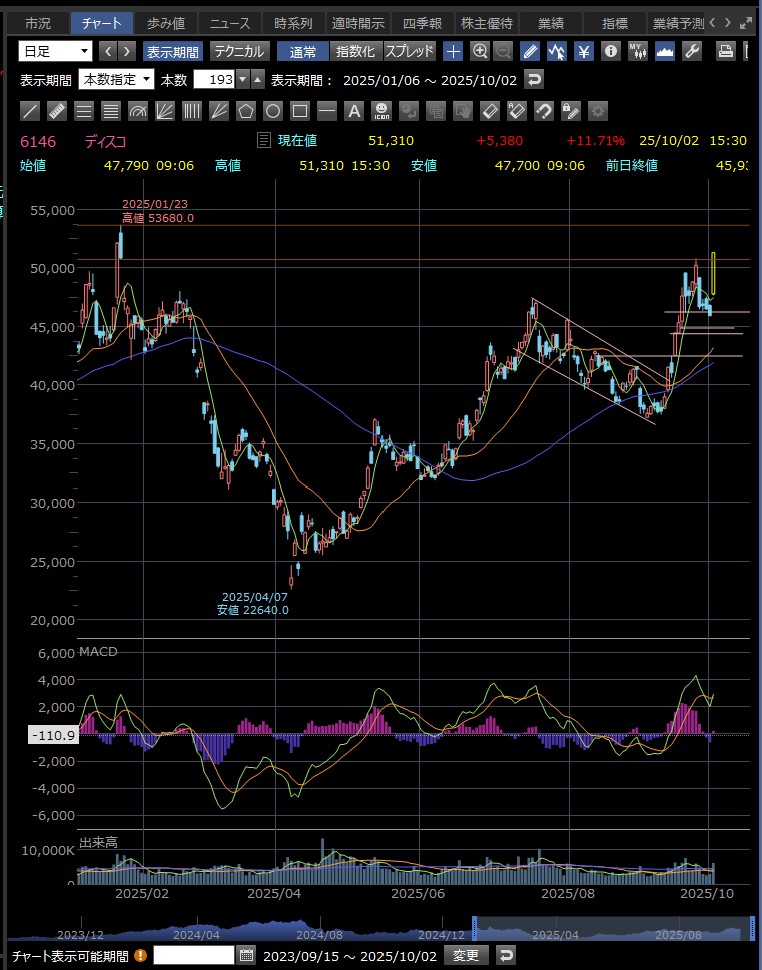The height and width of the screenshot is (970, 762).
Task: Open chart settings with the wrench icon
Action: [691, 51]
